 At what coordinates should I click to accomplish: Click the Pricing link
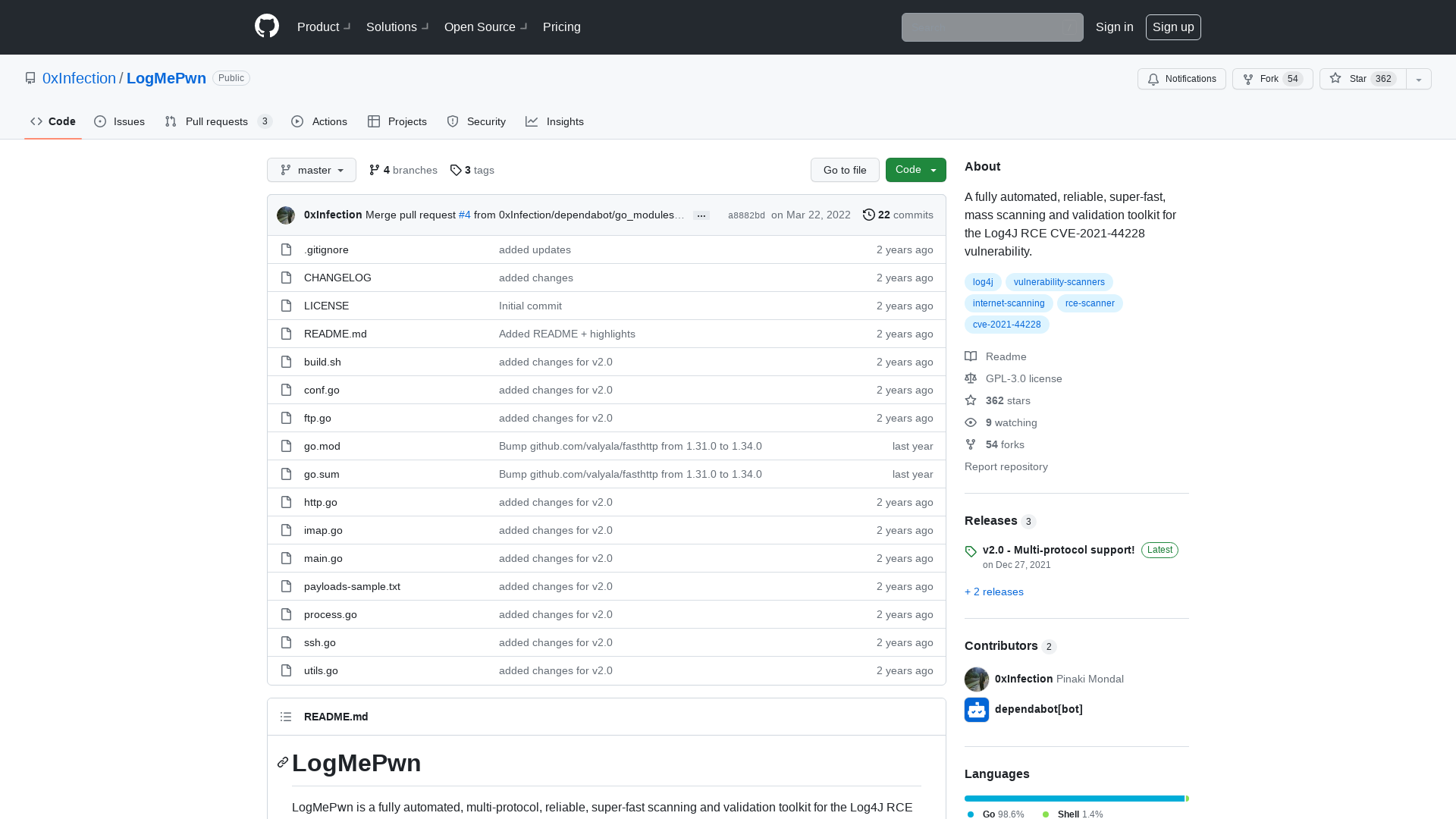tap(562, 27)
